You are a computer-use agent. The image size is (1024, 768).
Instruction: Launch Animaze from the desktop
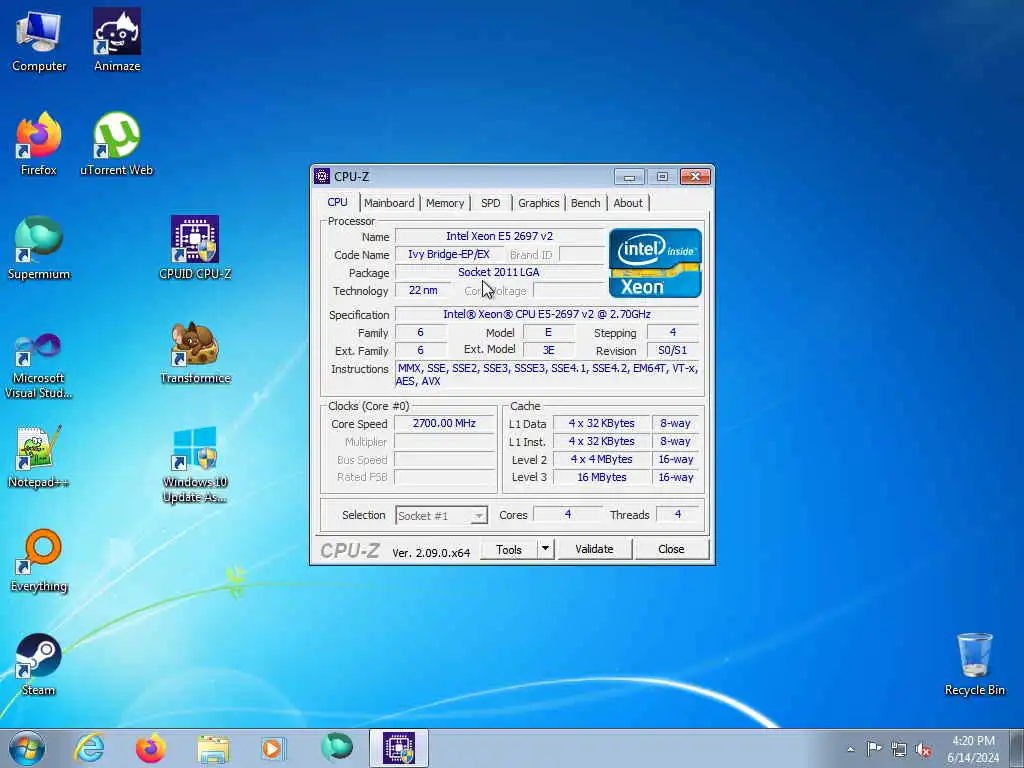coord(117,40)
